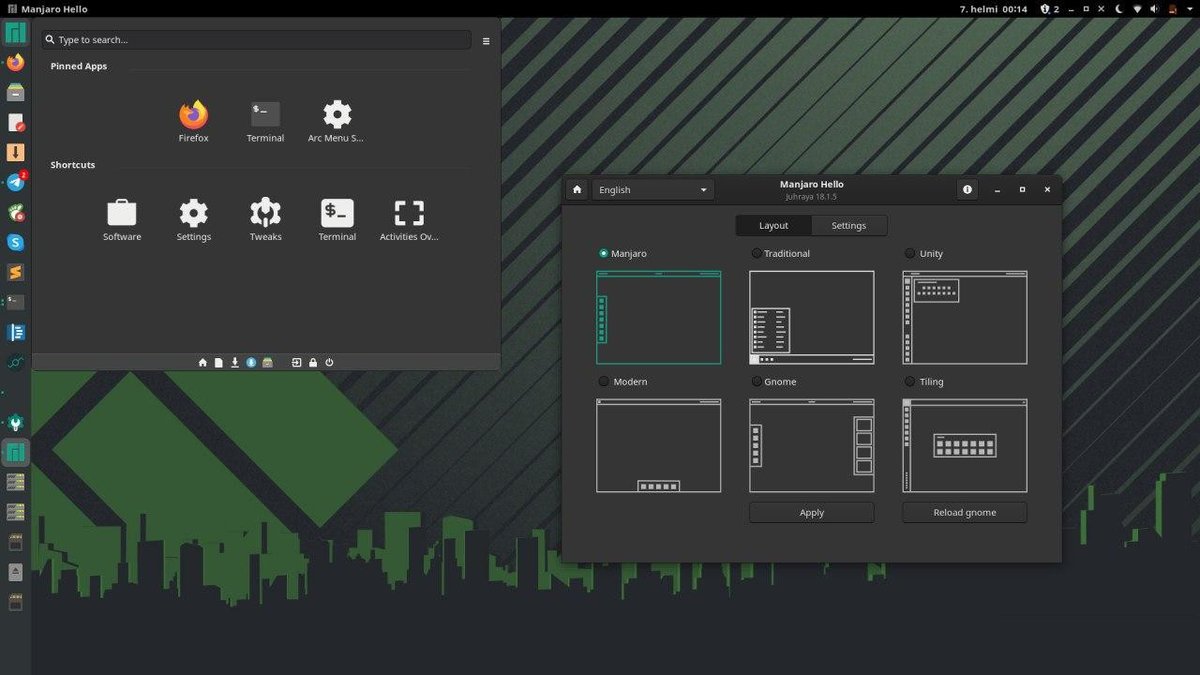Open date and clock menu in top bar
1200x675 pixels.
pyautogui.click(x=993, y=9)
